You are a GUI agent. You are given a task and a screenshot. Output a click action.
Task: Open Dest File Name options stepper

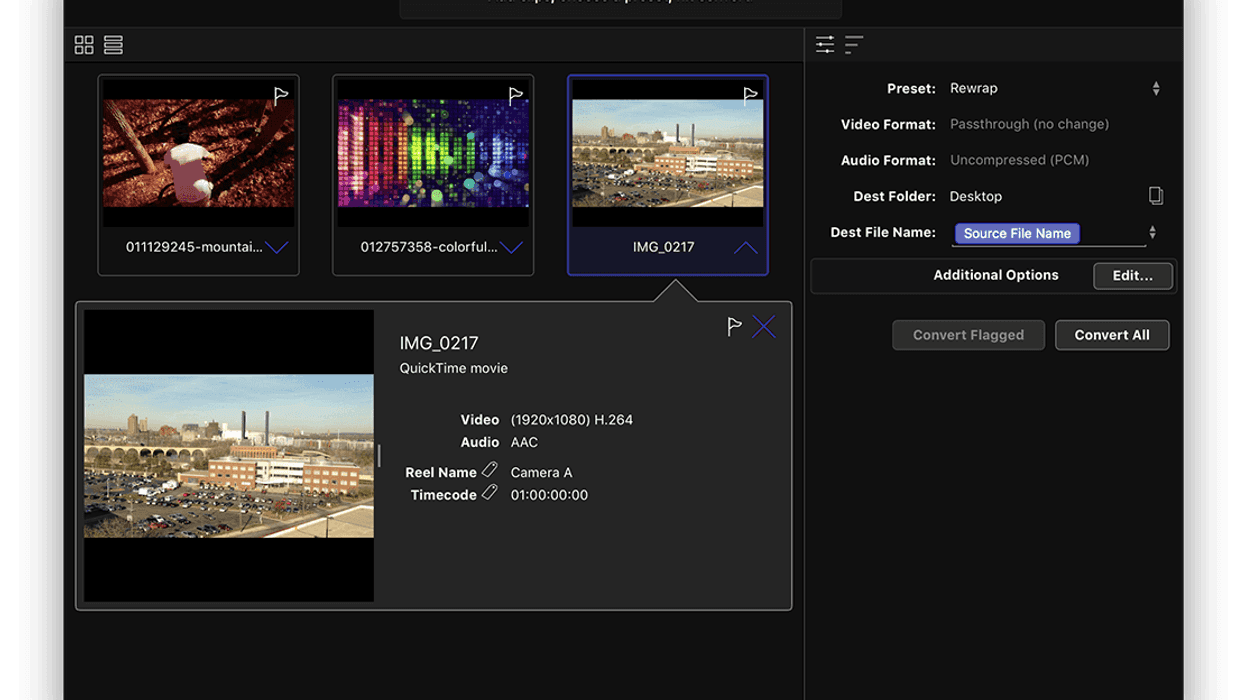(1153, 232)
